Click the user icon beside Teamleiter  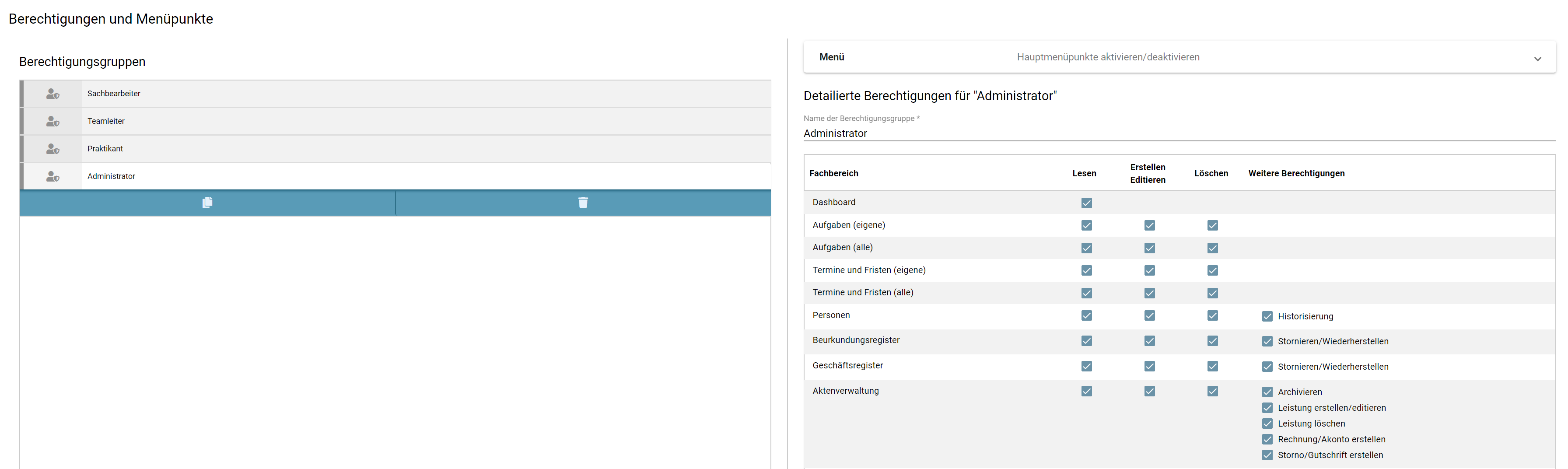[x=53, y=121]
